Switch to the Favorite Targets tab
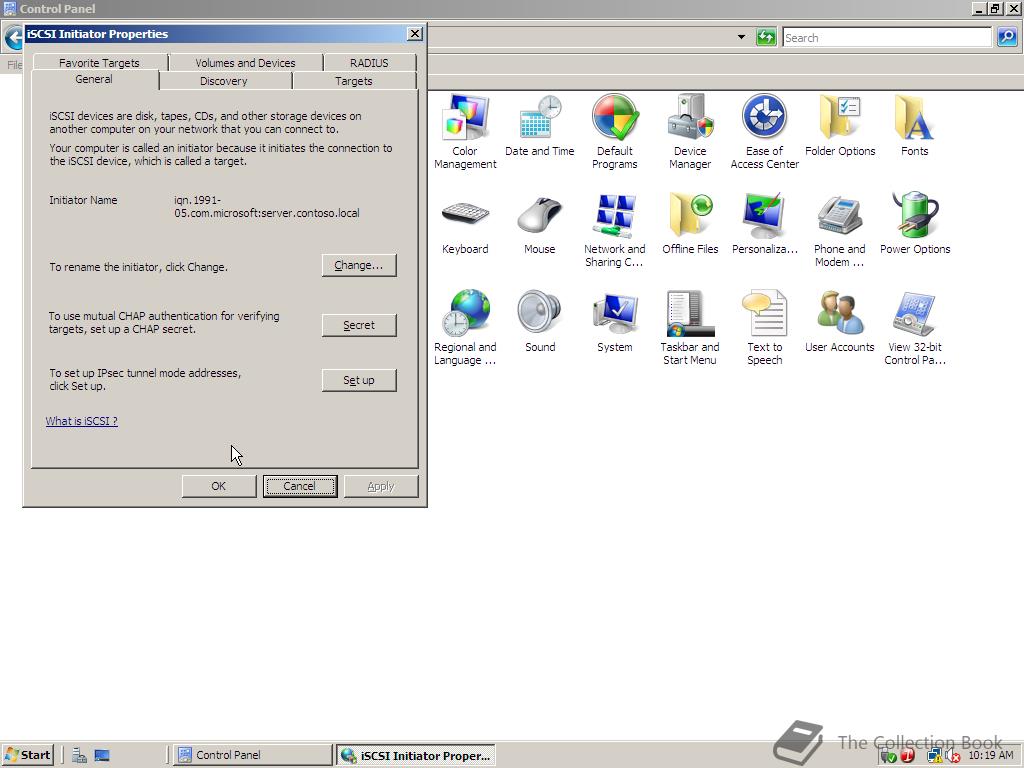Image resolution: width=1024 pixels, height=768 pixels. [99, 63]
